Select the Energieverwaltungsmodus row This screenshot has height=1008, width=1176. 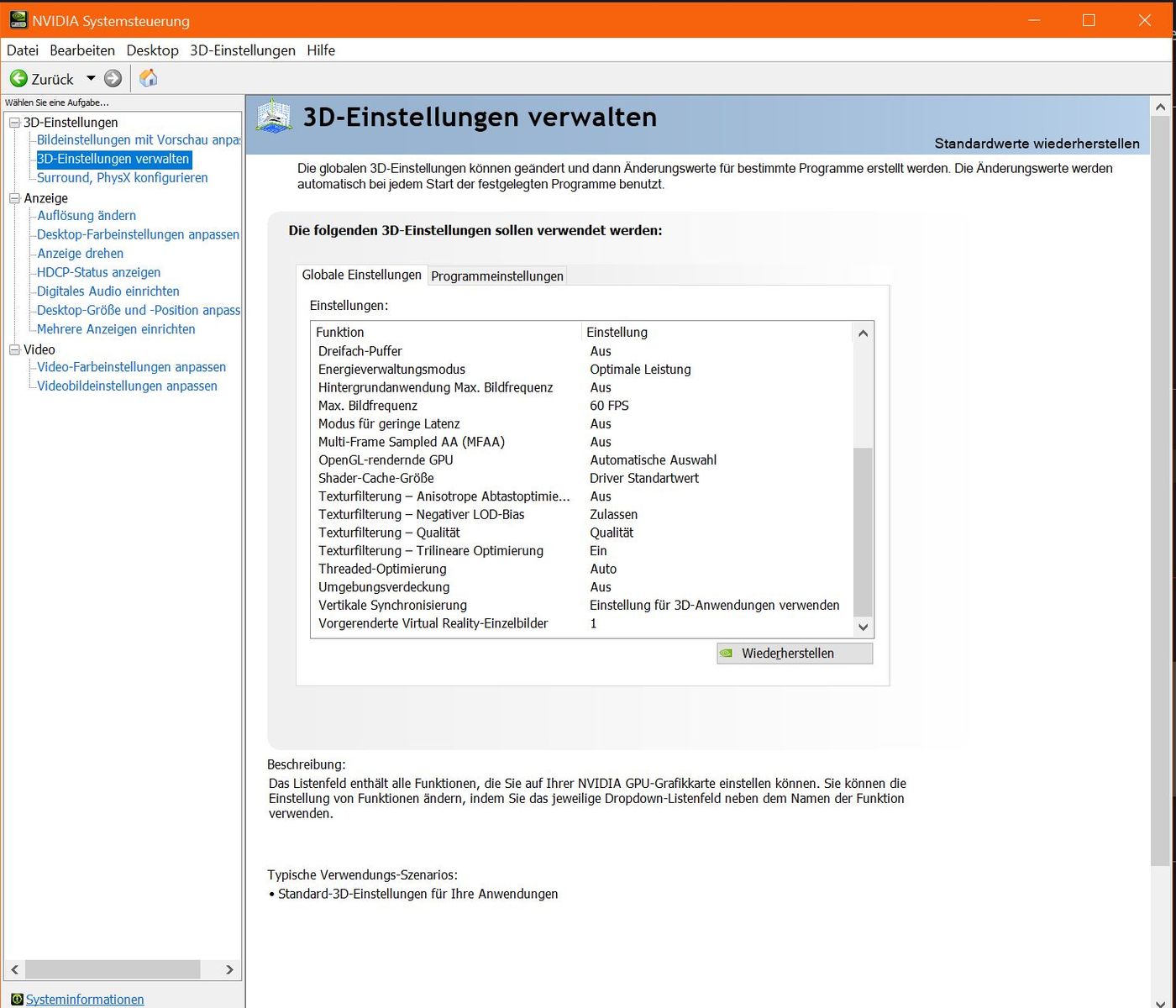coord(581,370)
